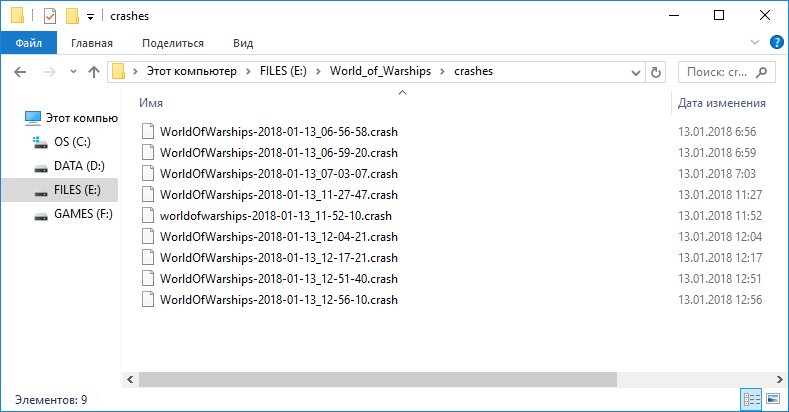Click the date 13.01.2018 11:27
789x412 pixels.
[x=720, y=195]
